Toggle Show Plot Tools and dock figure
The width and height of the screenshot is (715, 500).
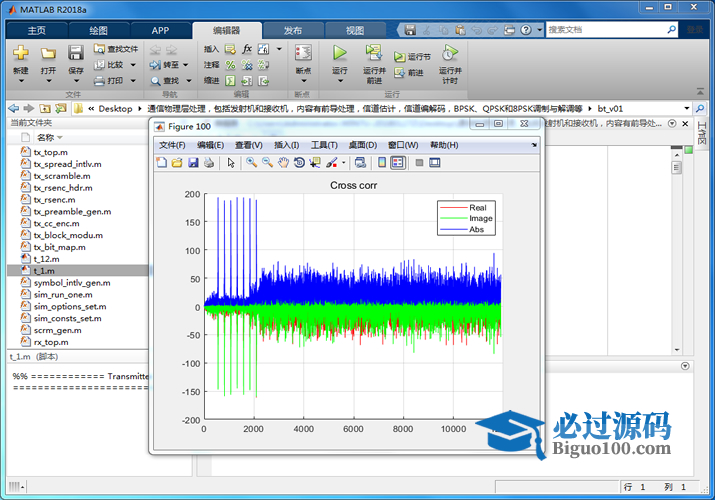pos(435,162)
